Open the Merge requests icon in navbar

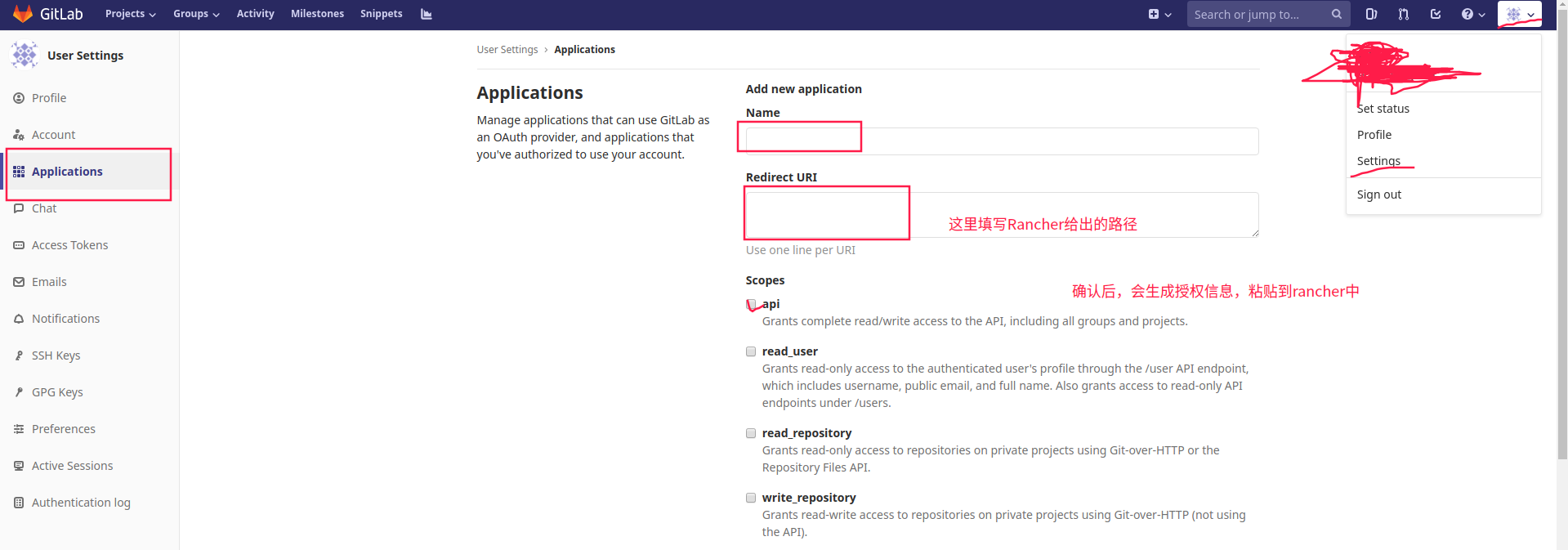[x=1404, y=14]
